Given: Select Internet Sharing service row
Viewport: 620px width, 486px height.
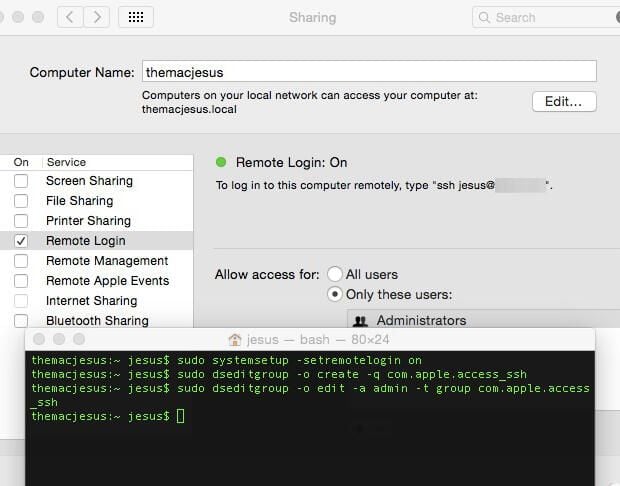Looking at the screenshot, I should (96, 301).
